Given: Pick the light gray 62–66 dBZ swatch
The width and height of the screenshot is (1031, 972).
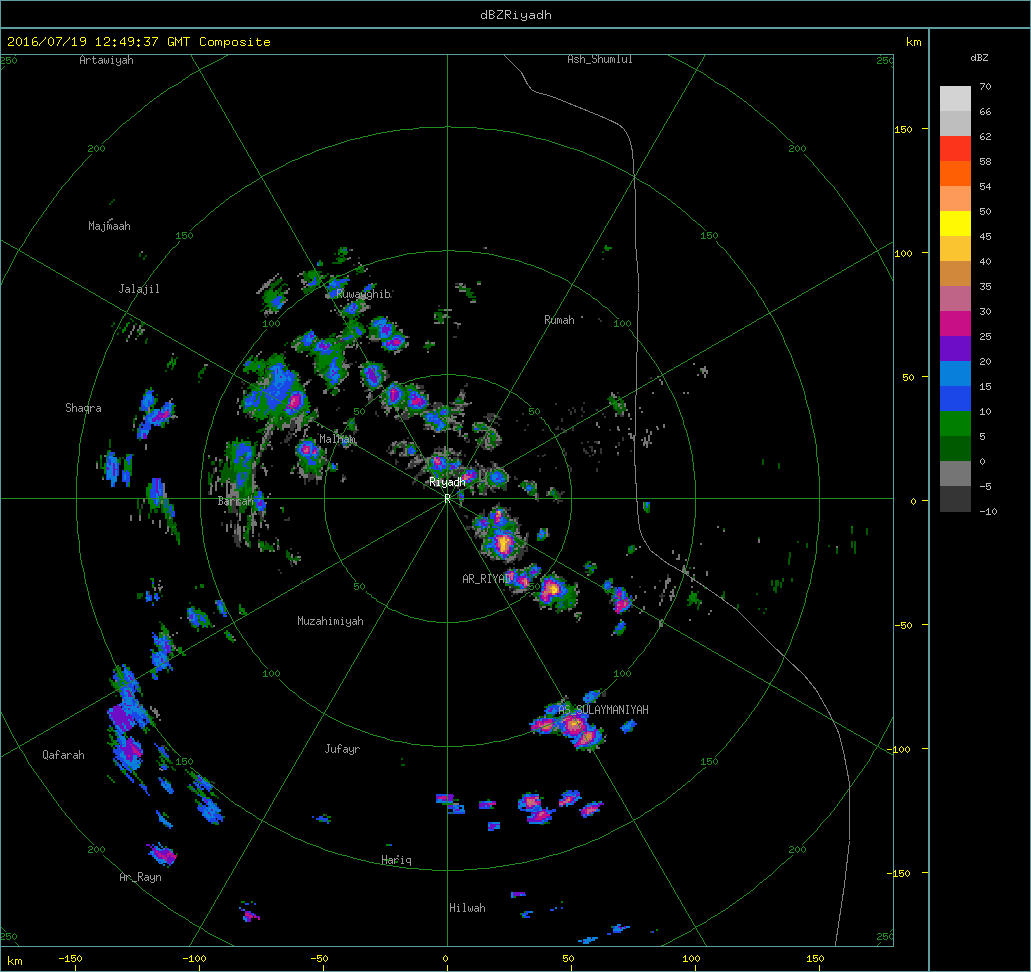Looking at the screenshot, I should click(955, 124).
